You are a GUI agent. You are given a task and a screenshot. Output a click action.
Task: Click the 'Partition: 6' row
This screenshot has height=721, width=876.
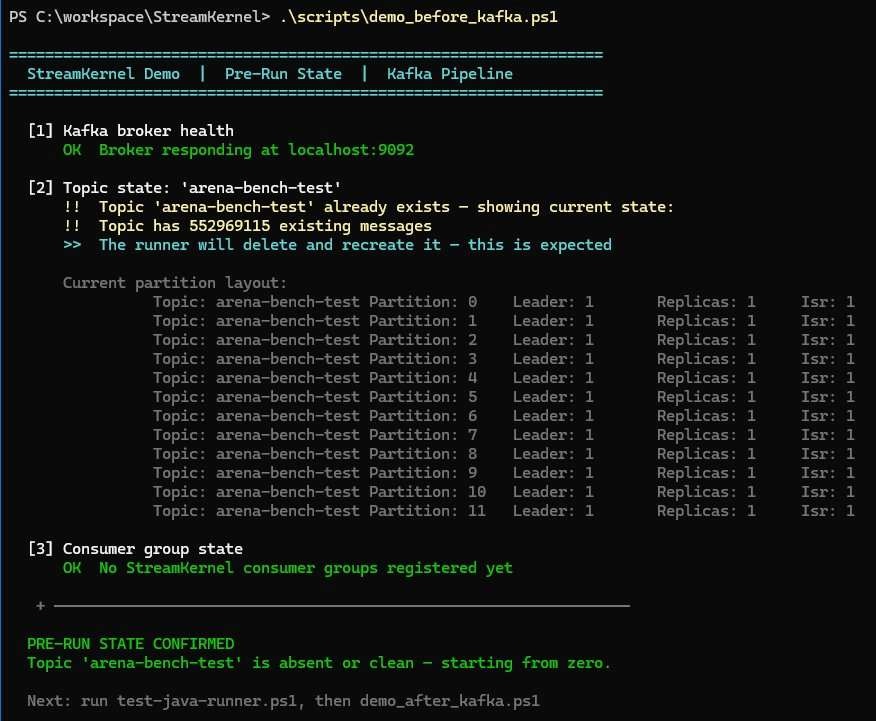[x=503, y=416]
